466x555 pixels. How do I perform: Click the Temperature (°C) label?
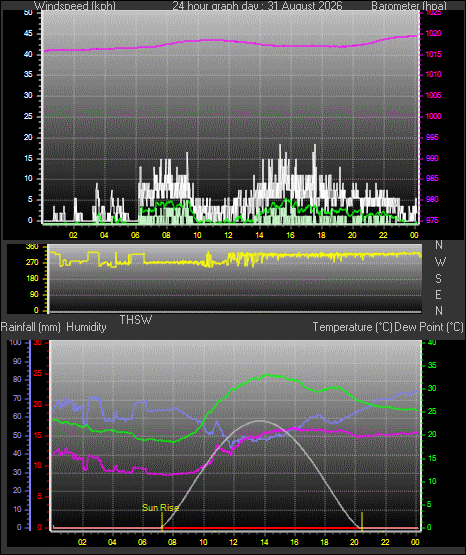coord(352,327)
